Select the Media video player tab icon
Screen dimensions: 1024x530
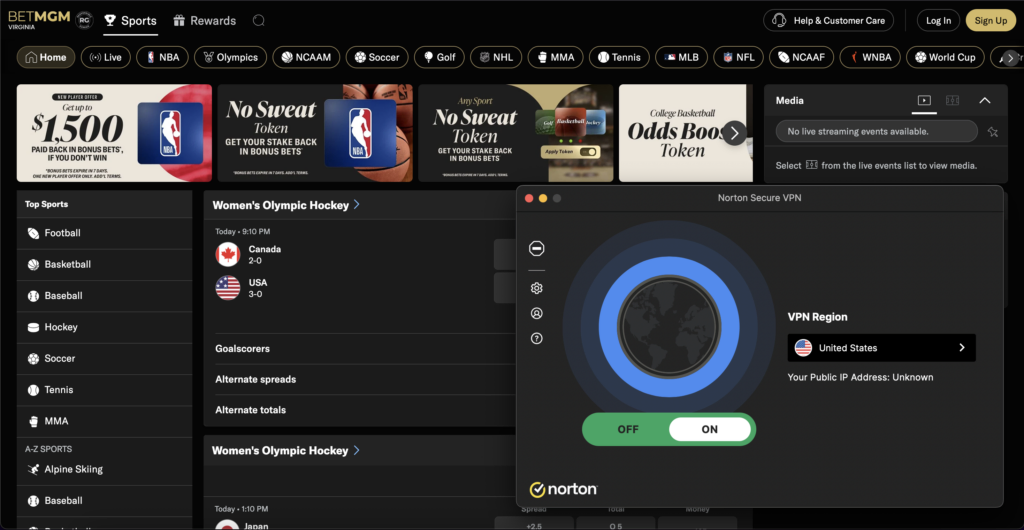[x=923, y=101]
